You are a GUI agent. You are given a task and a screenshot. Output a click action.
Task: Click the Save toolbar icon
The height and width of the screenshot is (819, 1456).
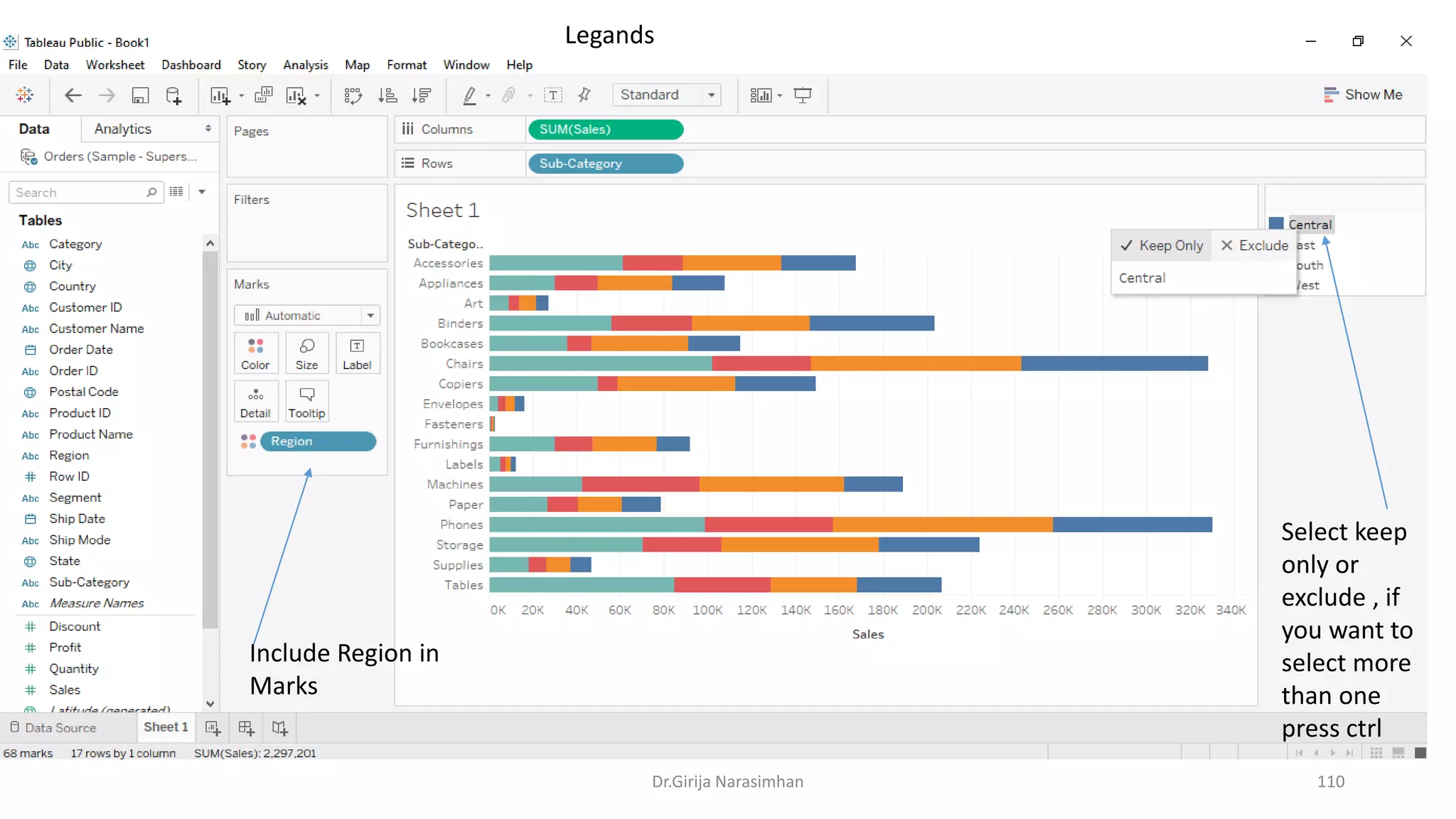(x=141, y=95)
